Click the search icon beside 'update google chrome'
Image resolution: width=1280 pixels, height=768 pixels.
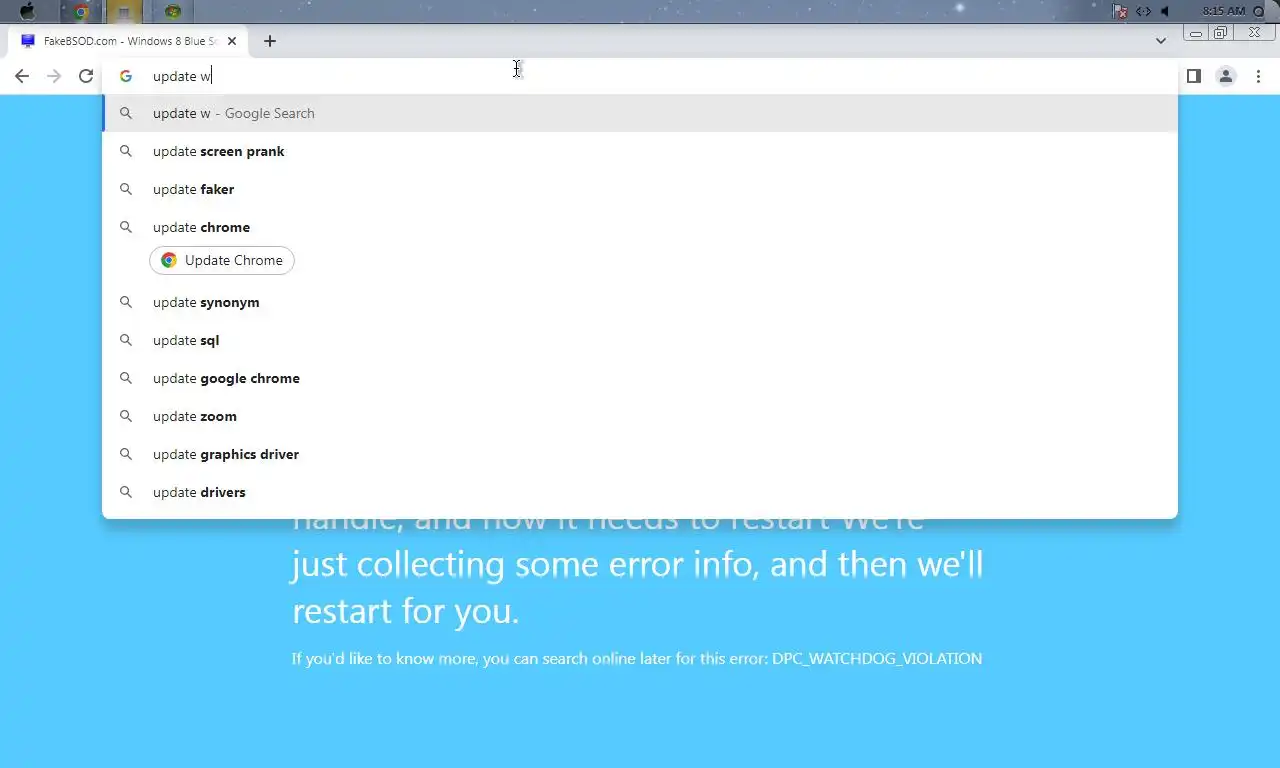click(x=126, y=378)
